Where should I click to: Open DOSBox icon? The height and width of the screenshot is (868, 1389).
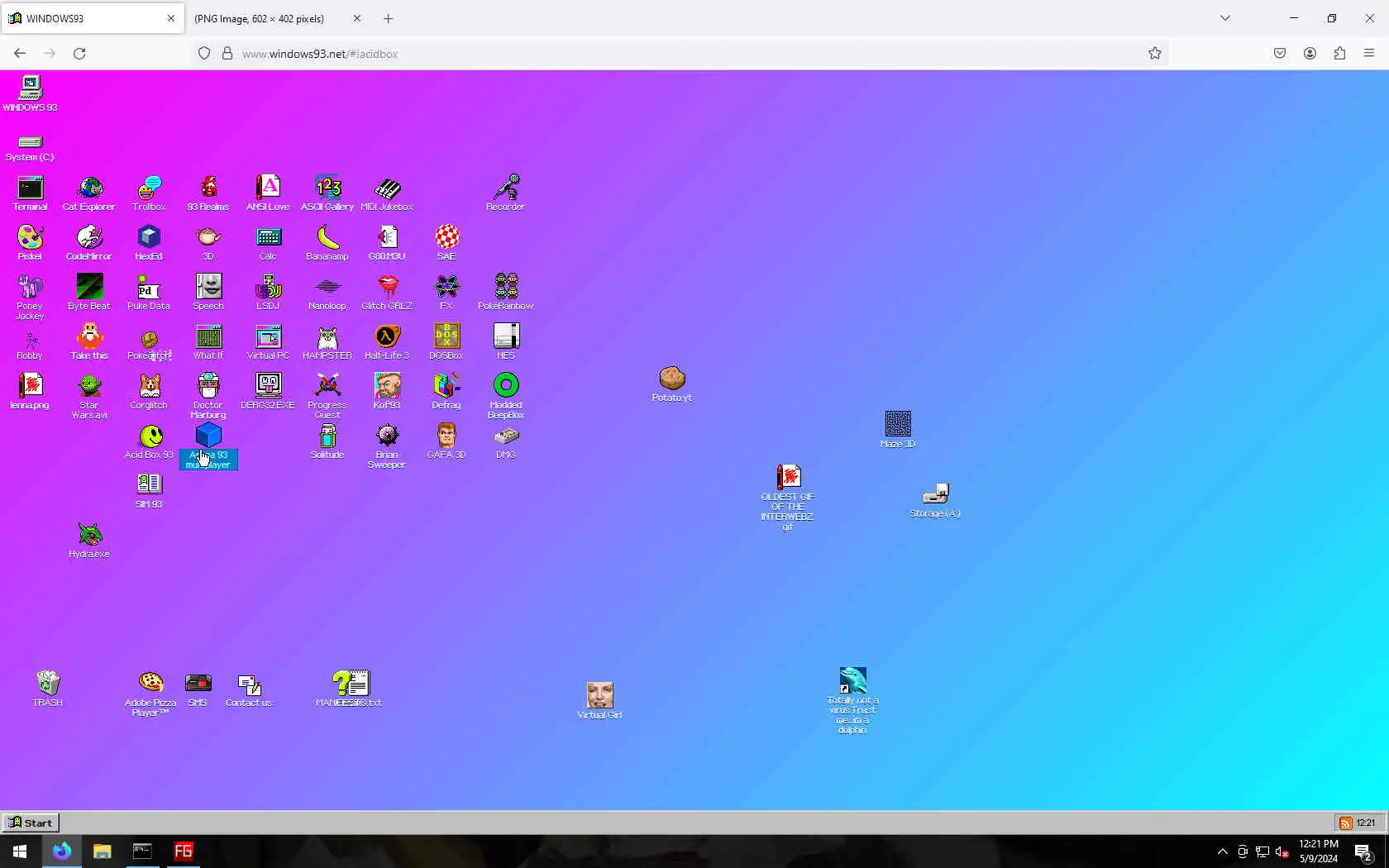446,342
